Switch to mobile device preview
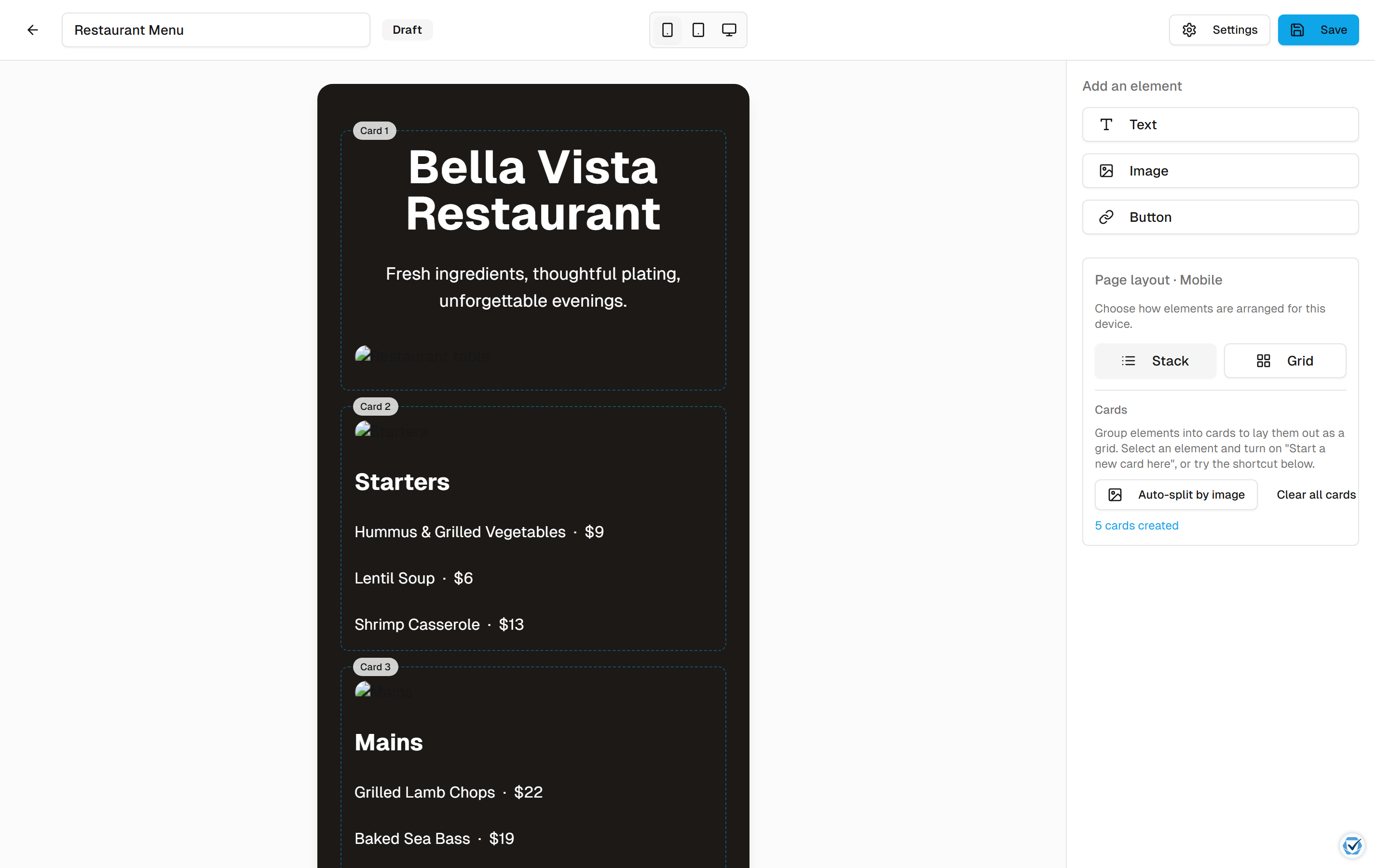Image resolution: width=1389 pixels, height=868 pixels. click(667, 30)
